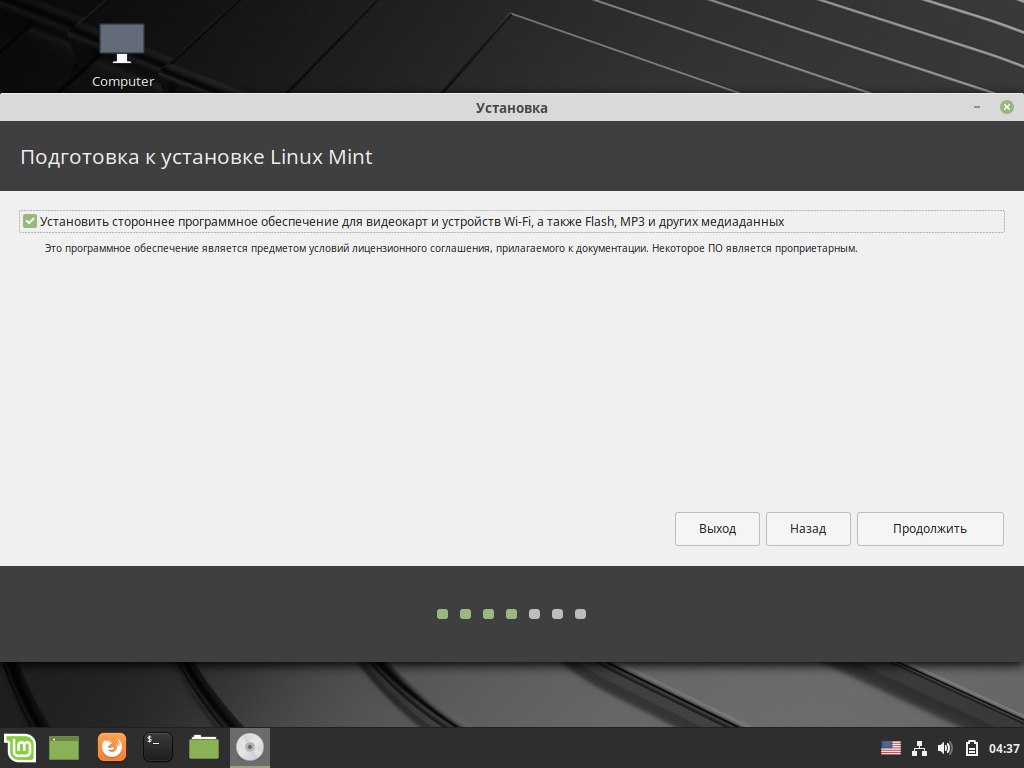Open the Linux Mint menu
The height and width of the screenshot is (768, 1024).
(20, 747)
